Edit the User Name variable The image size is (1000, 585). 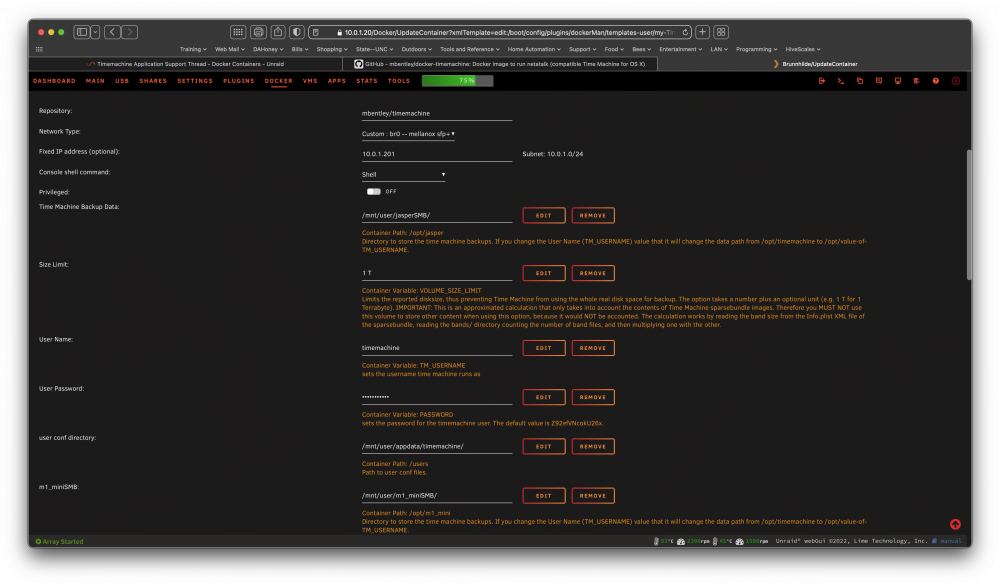point(543,348)
